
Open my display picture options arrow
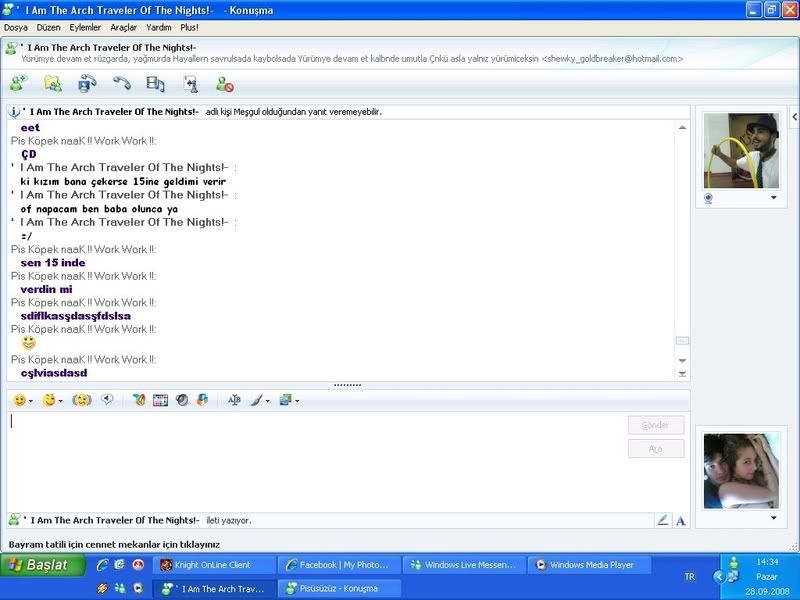(x=773, y=518)
